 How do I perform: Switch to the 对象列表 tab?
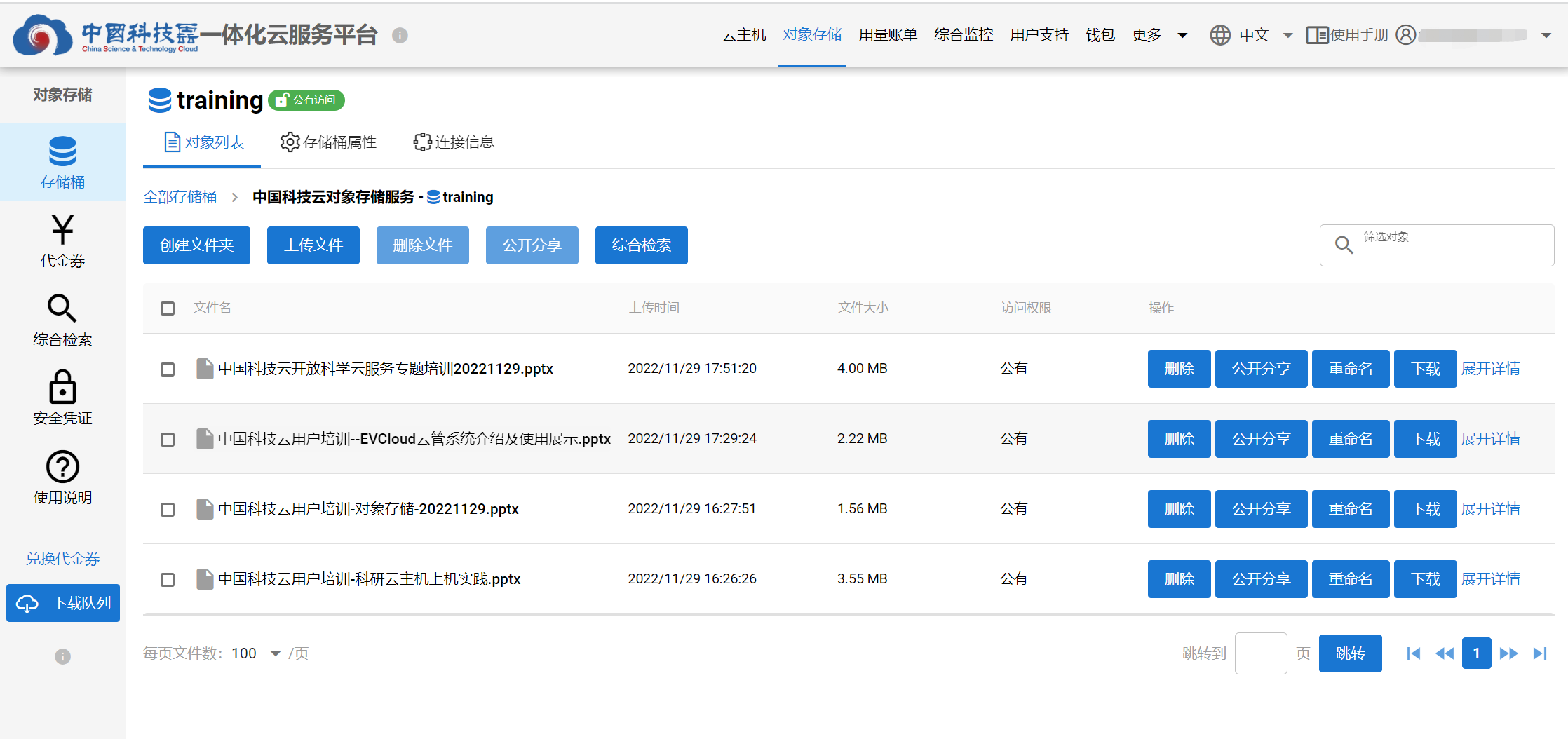coord(203,142)
